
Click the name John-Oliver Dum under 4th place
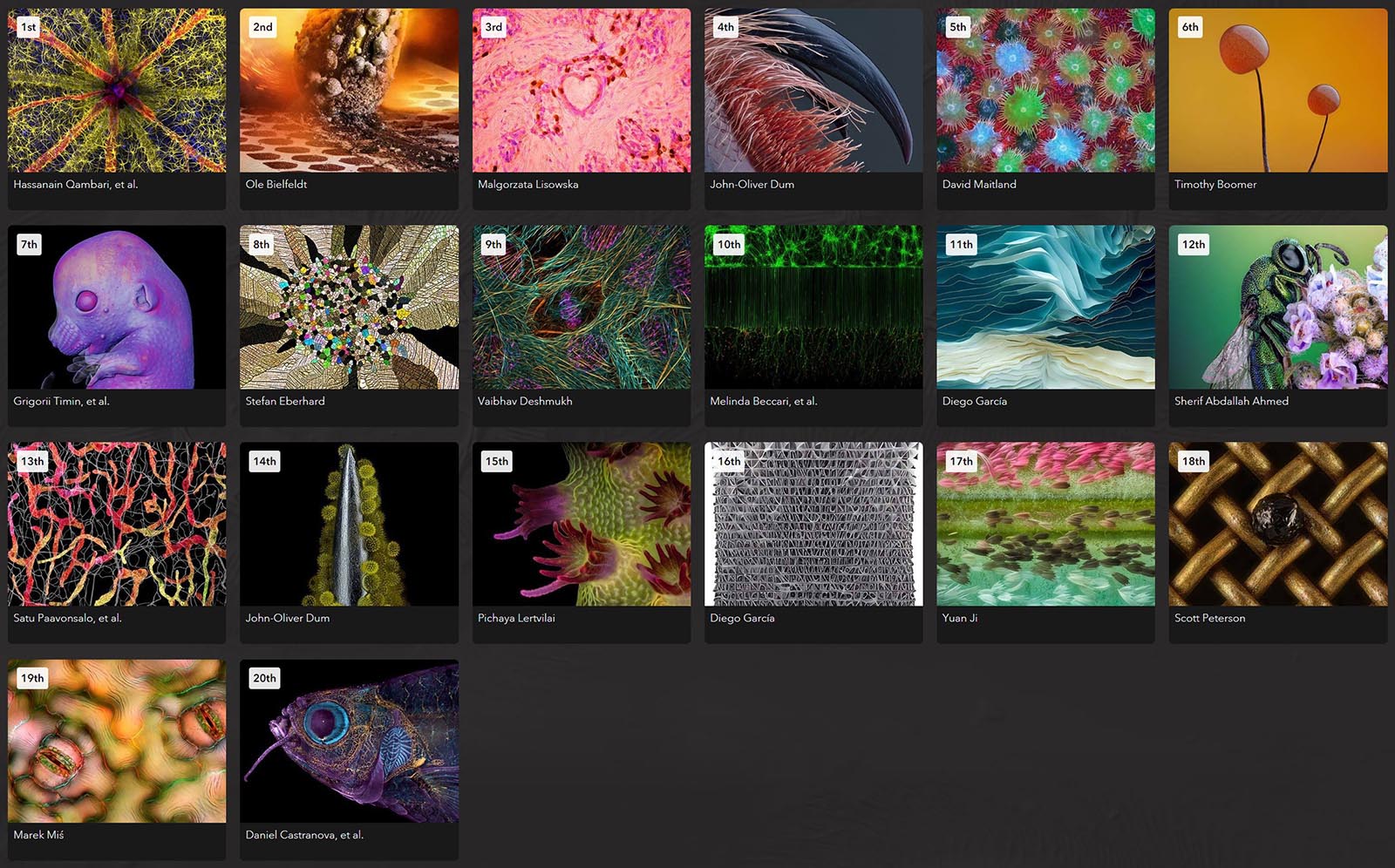[752, 184]
